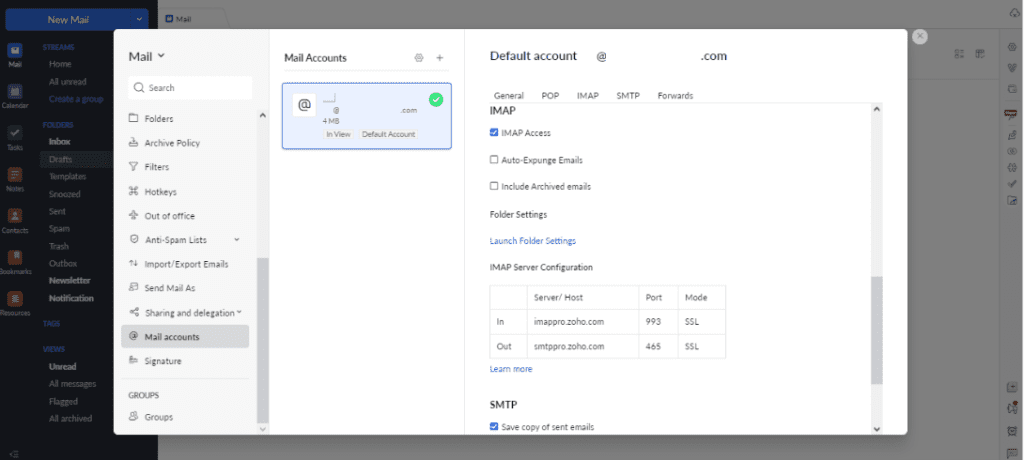This screenshot has height=460, width=1024.
Task: Add a mail account with plus icon
Action: tap(440, 58)
